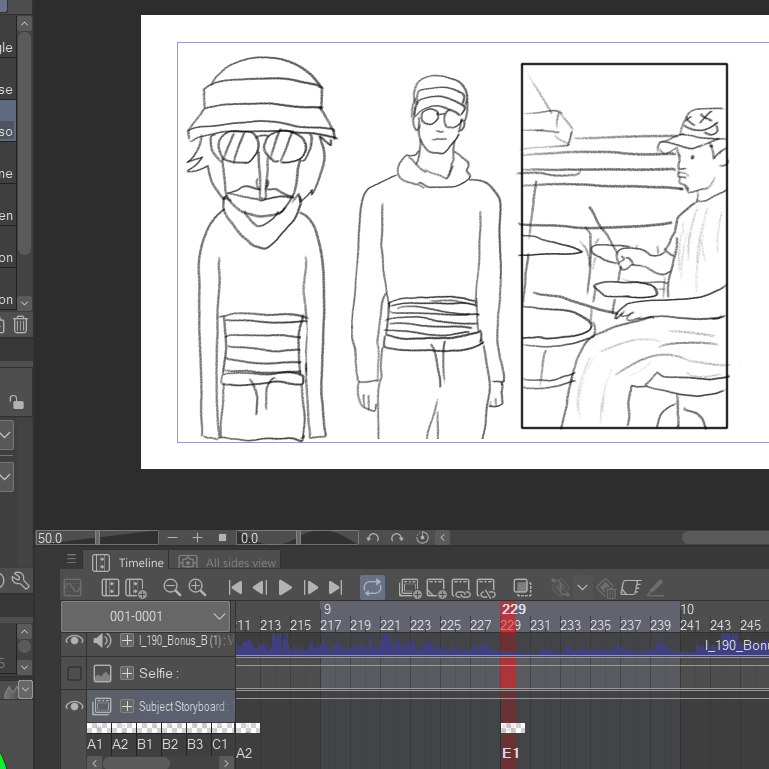Click the rotate canvas left icon
The image size is (769, 769).
[373, 538]
